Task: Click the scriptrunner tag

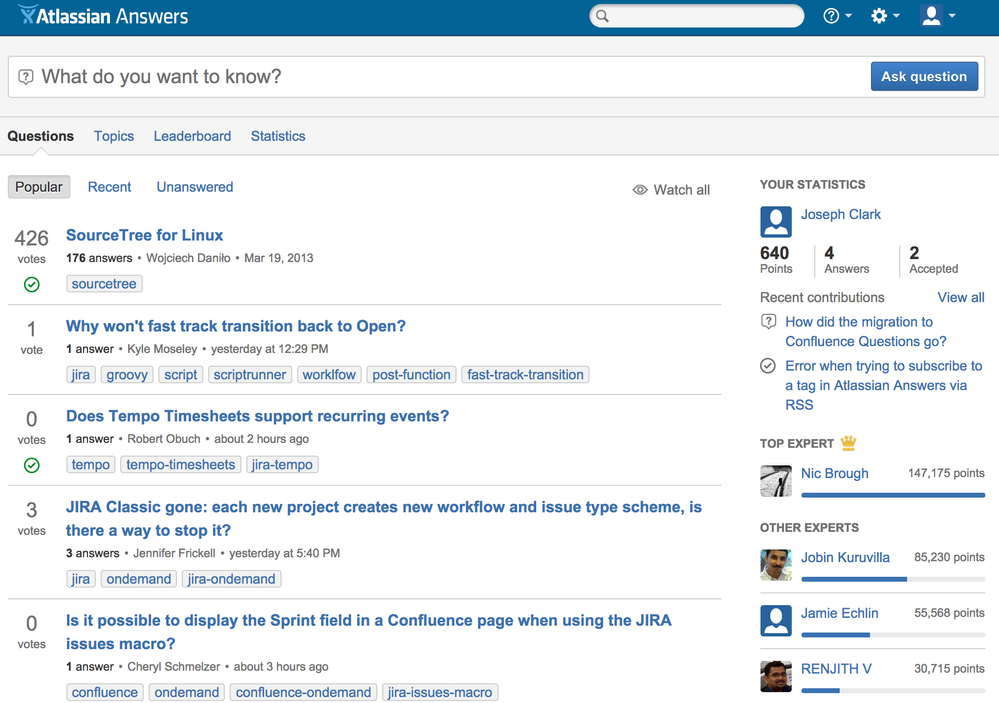Action: click(x=250, y=375)
